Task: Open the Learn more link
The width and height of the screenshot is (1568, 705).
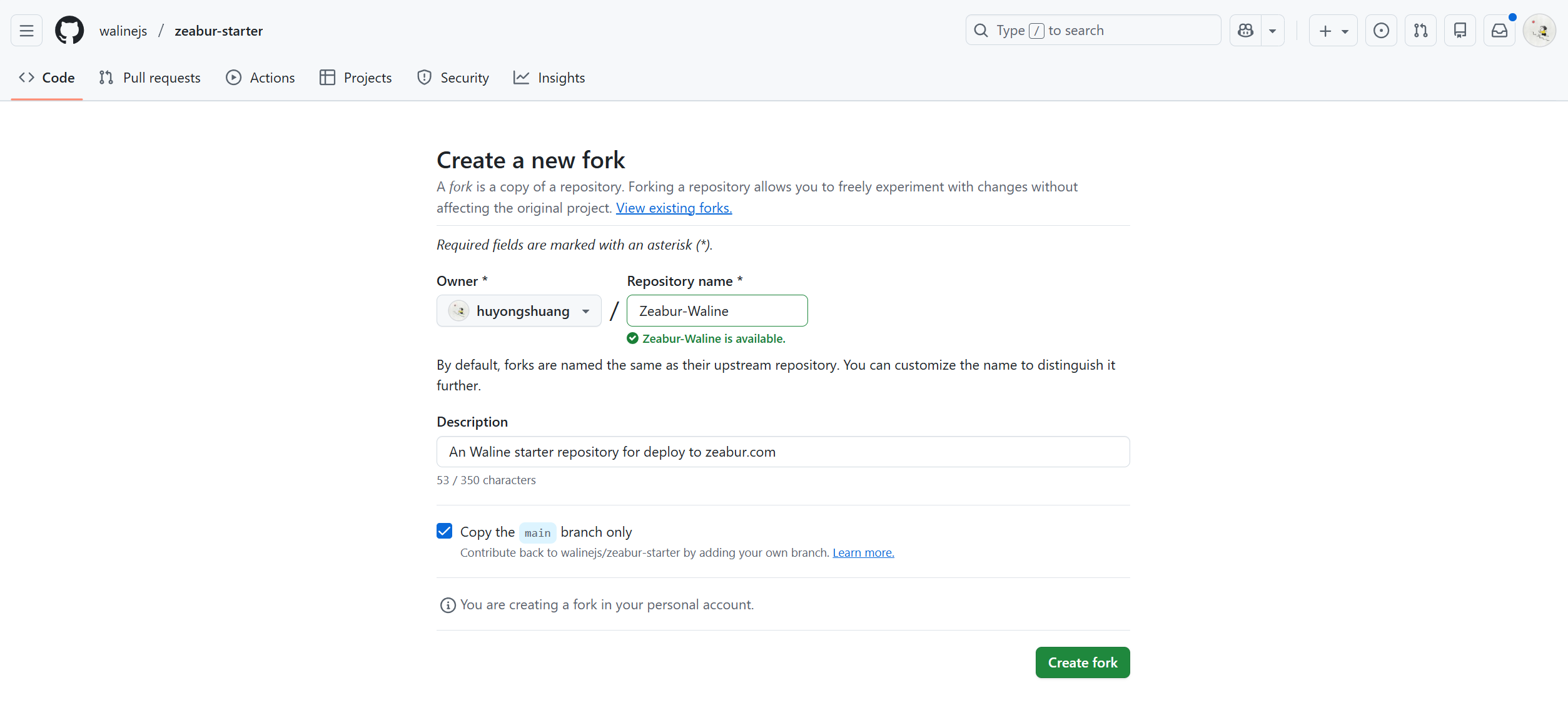Action: coord(863,553)
